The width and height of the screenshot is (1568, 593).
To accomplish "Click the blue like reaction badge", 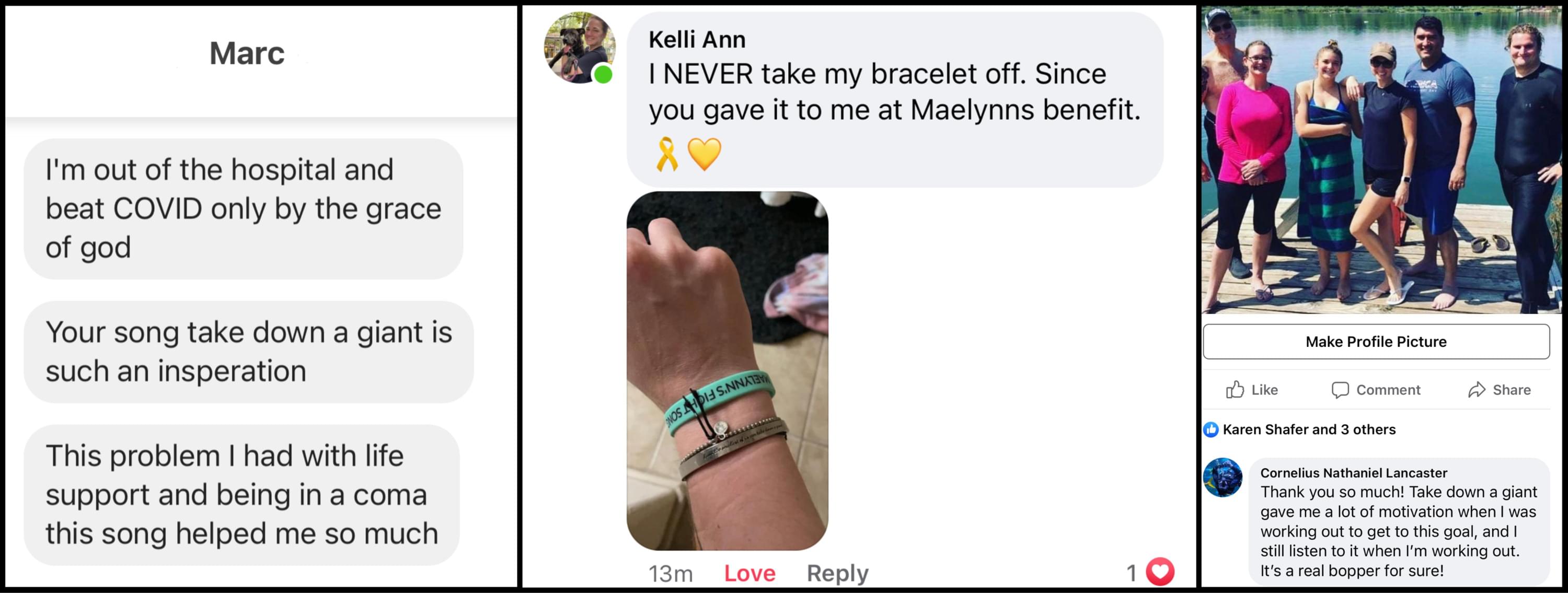I will 1210,429.
